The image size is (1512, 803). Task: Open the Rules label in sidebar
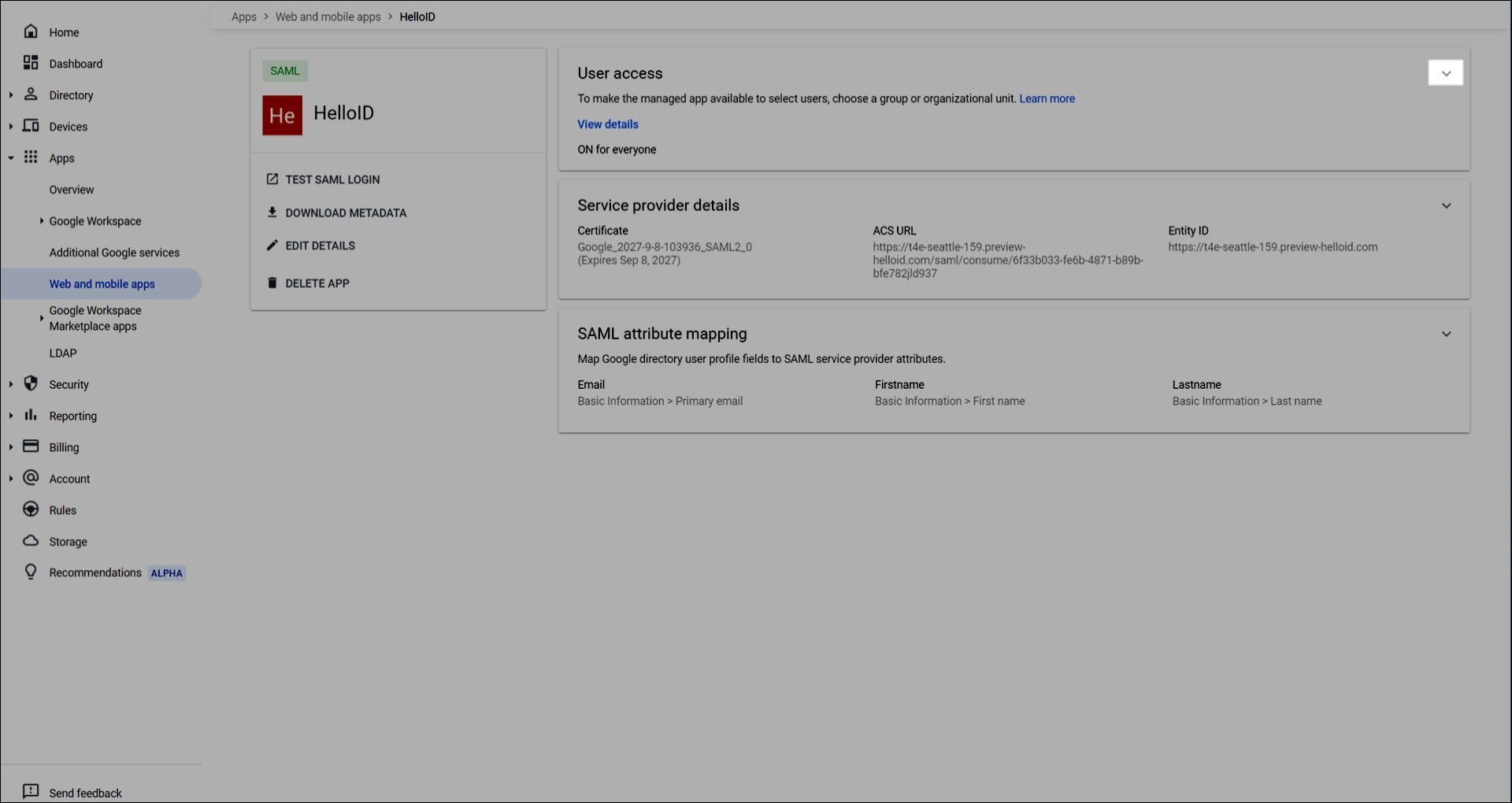point(63,510)
